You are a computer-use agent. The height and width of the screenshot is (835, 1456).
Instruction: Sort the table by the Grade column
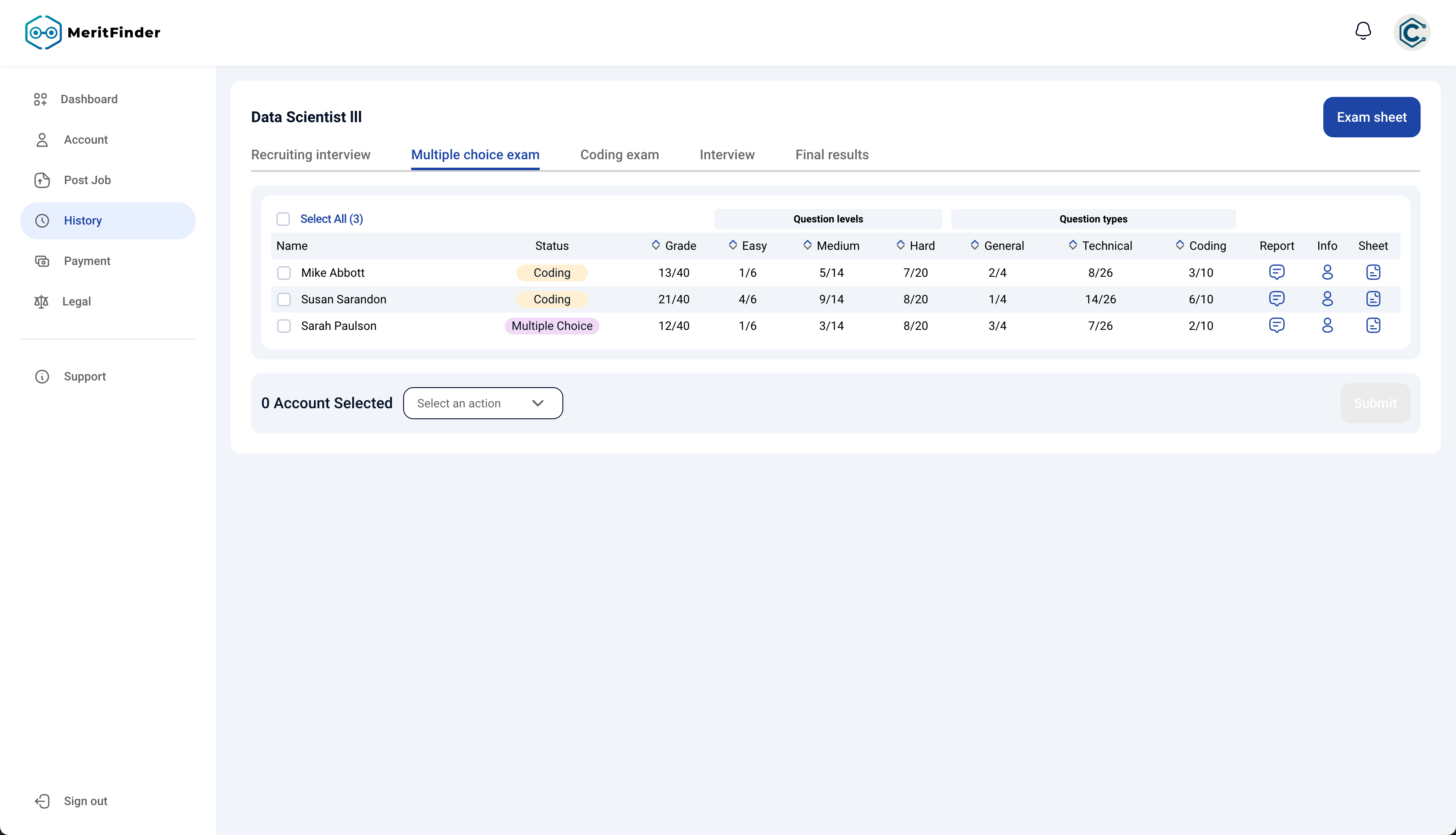click(674, 246)
